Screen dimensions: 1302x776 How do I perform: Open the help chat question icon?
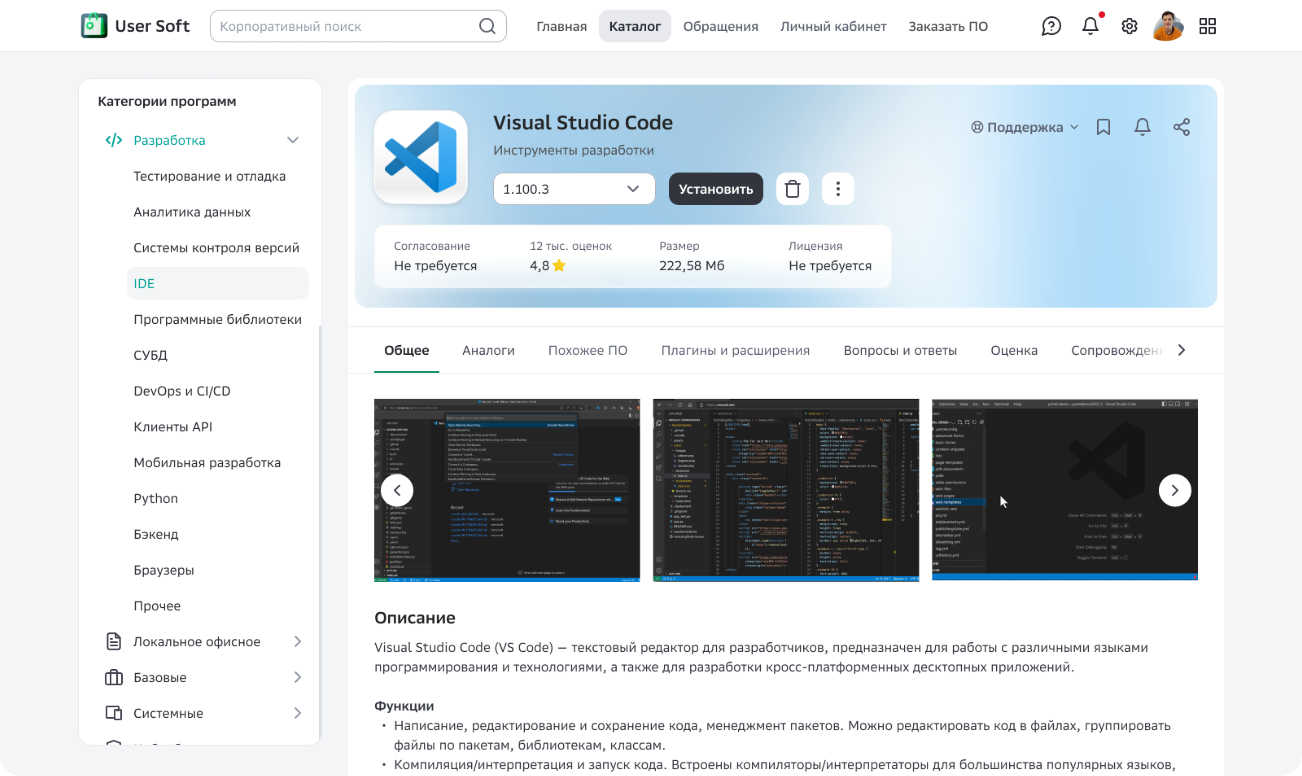1051,26
